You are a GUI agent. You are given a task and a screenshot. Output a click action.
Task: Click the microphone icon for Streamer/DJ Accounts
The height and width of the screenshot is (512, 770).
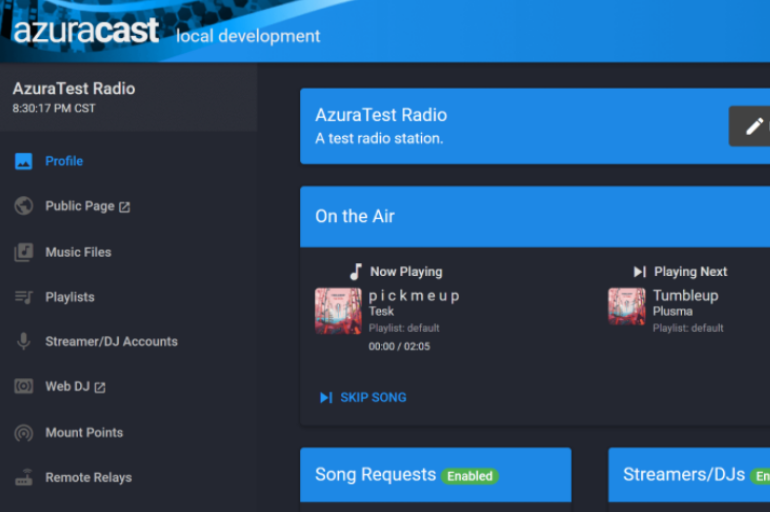coord(24,341)
